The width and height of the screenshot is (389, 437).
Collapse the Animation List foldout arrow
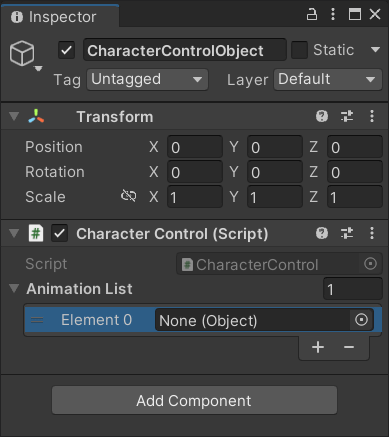[x=14, y=288]
